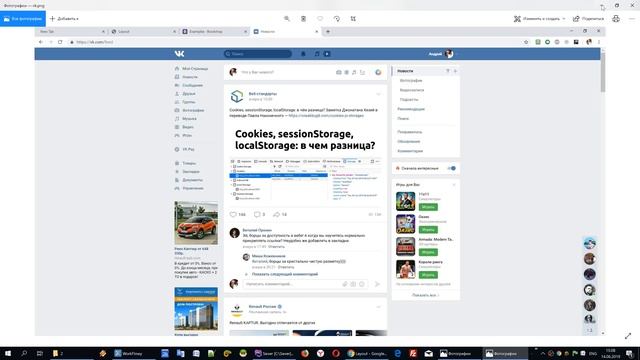Send the comment with the arrow icon

pyautogui.click(x=377, y=284)
